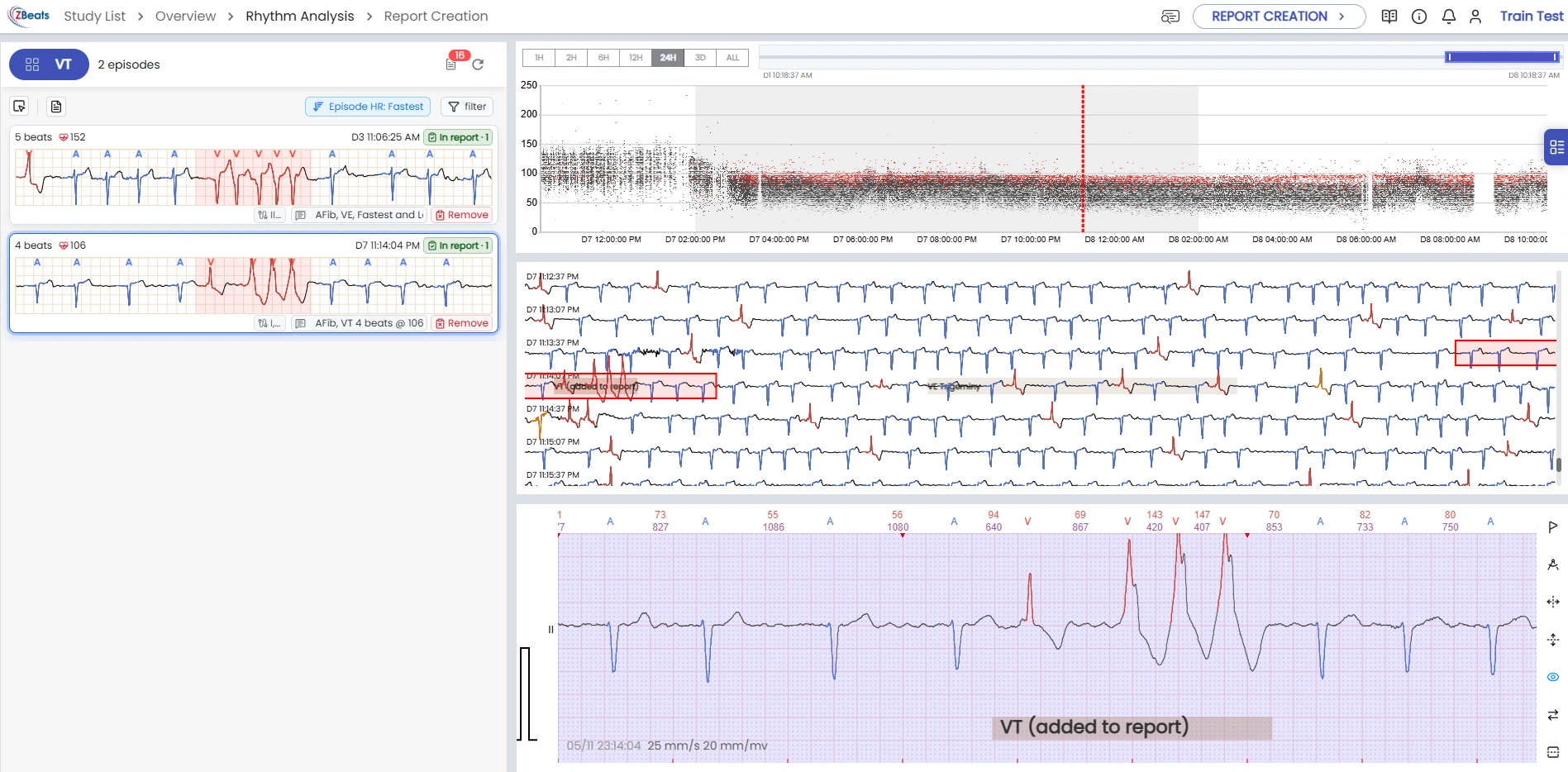Open the filter options
The height and width of the screenshot is (772, 1568).
click(467, 107)
